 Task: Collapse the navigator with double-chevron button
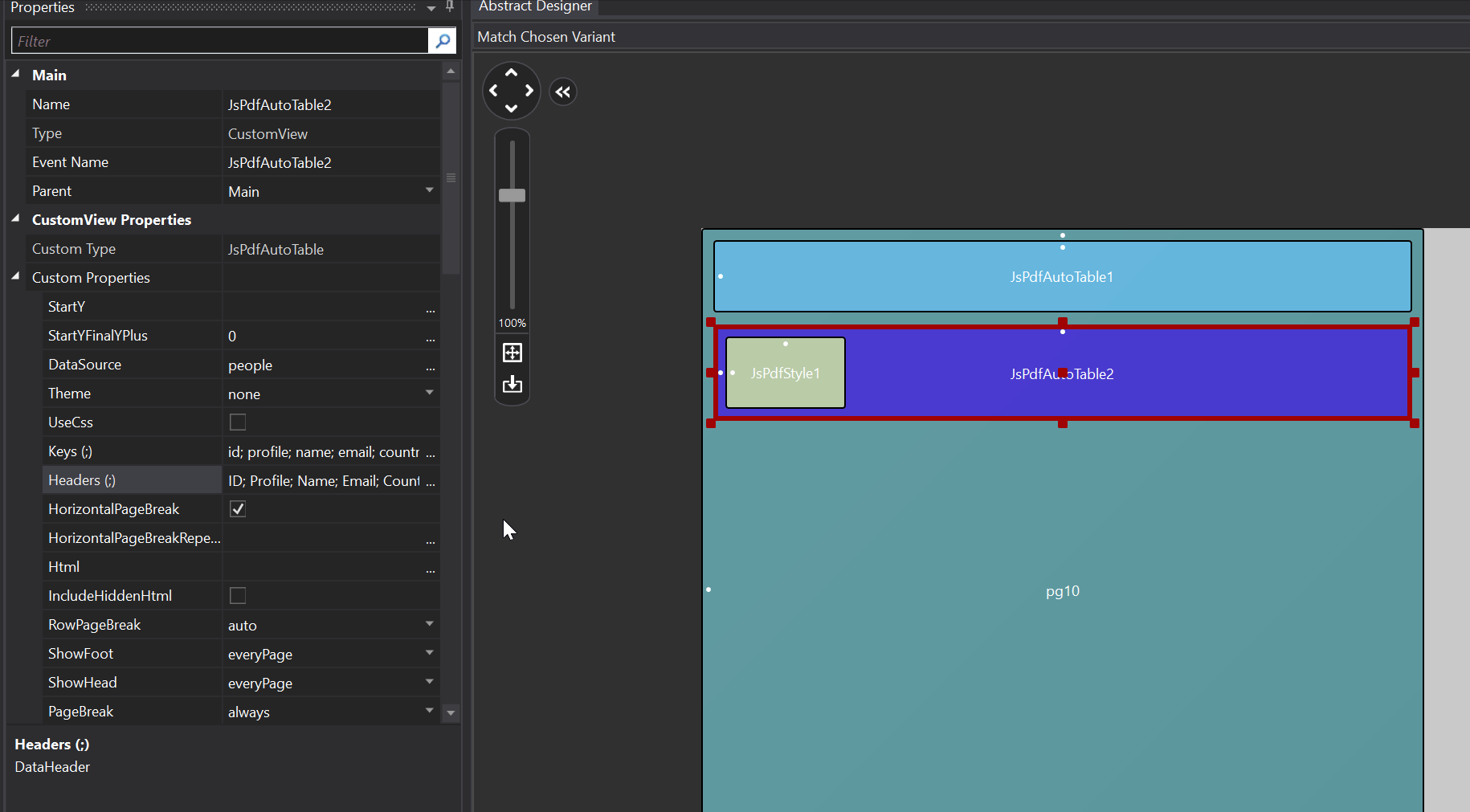pyautogui.click(x=563, y=92)
